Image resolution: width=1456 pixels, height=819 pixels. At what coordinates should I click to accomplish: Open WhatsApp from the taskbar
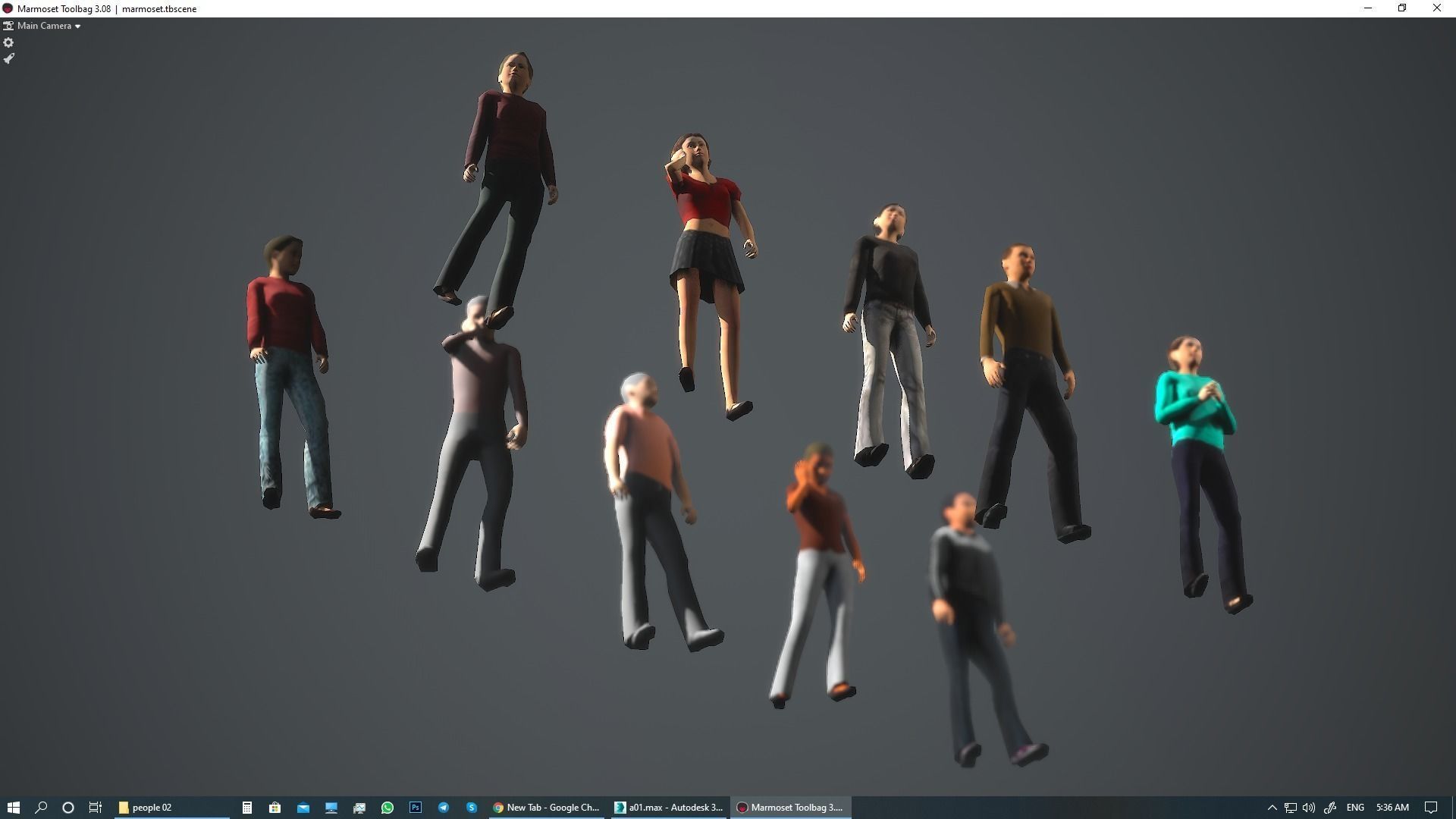[388, 808]
